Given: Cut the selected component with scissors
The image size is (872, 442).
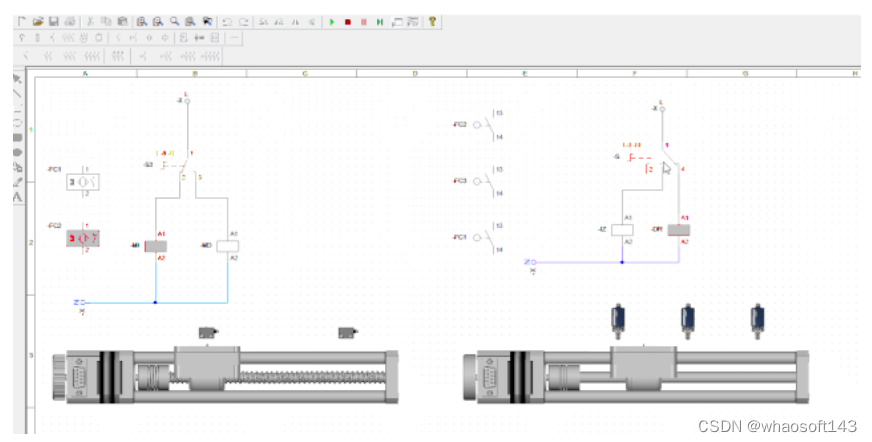Looking at the screenshot, I should tap(90, 22).
